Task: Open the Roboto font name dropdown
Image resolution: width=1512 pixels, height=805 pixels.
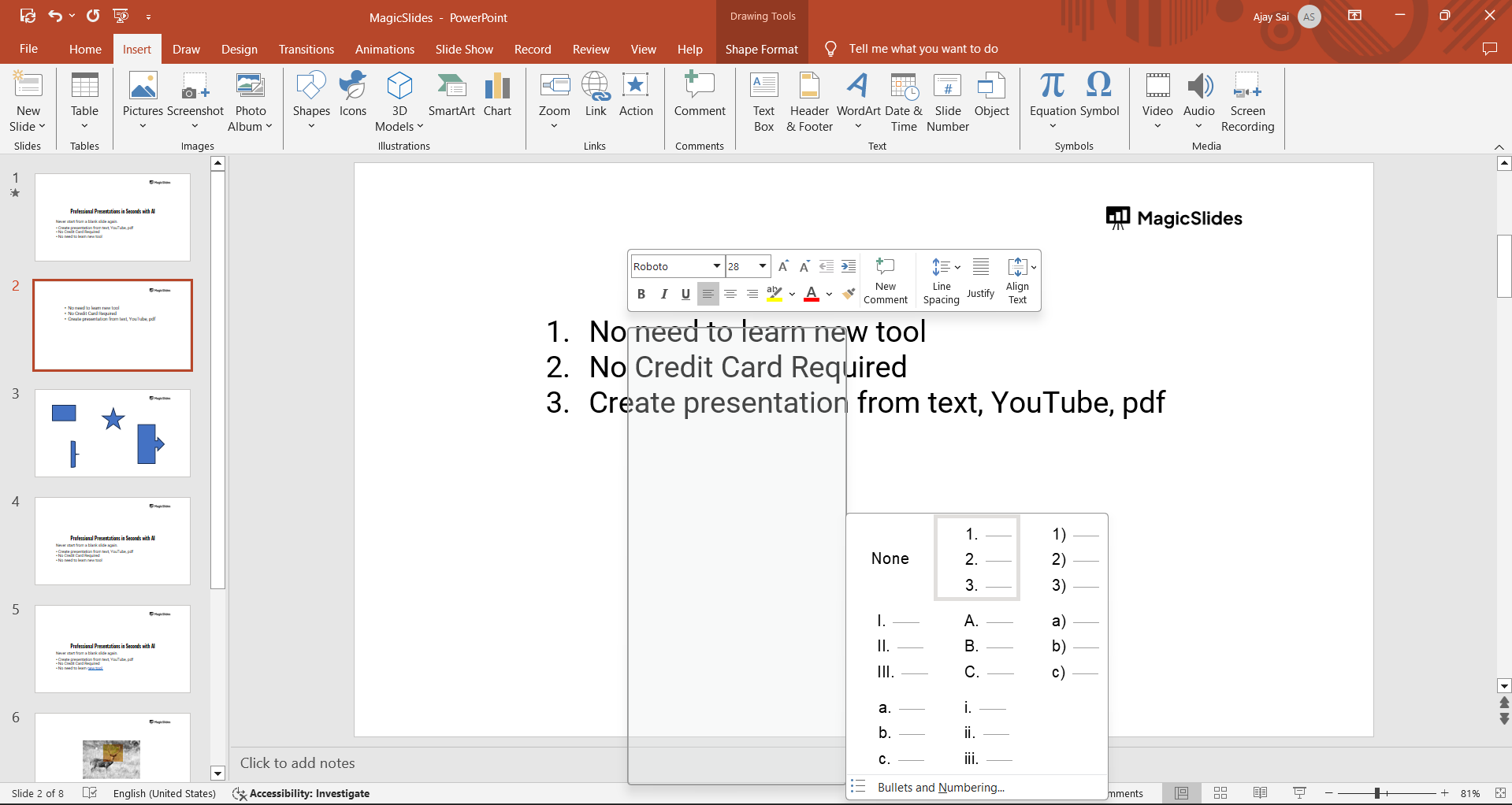Action: coord(716,266)
